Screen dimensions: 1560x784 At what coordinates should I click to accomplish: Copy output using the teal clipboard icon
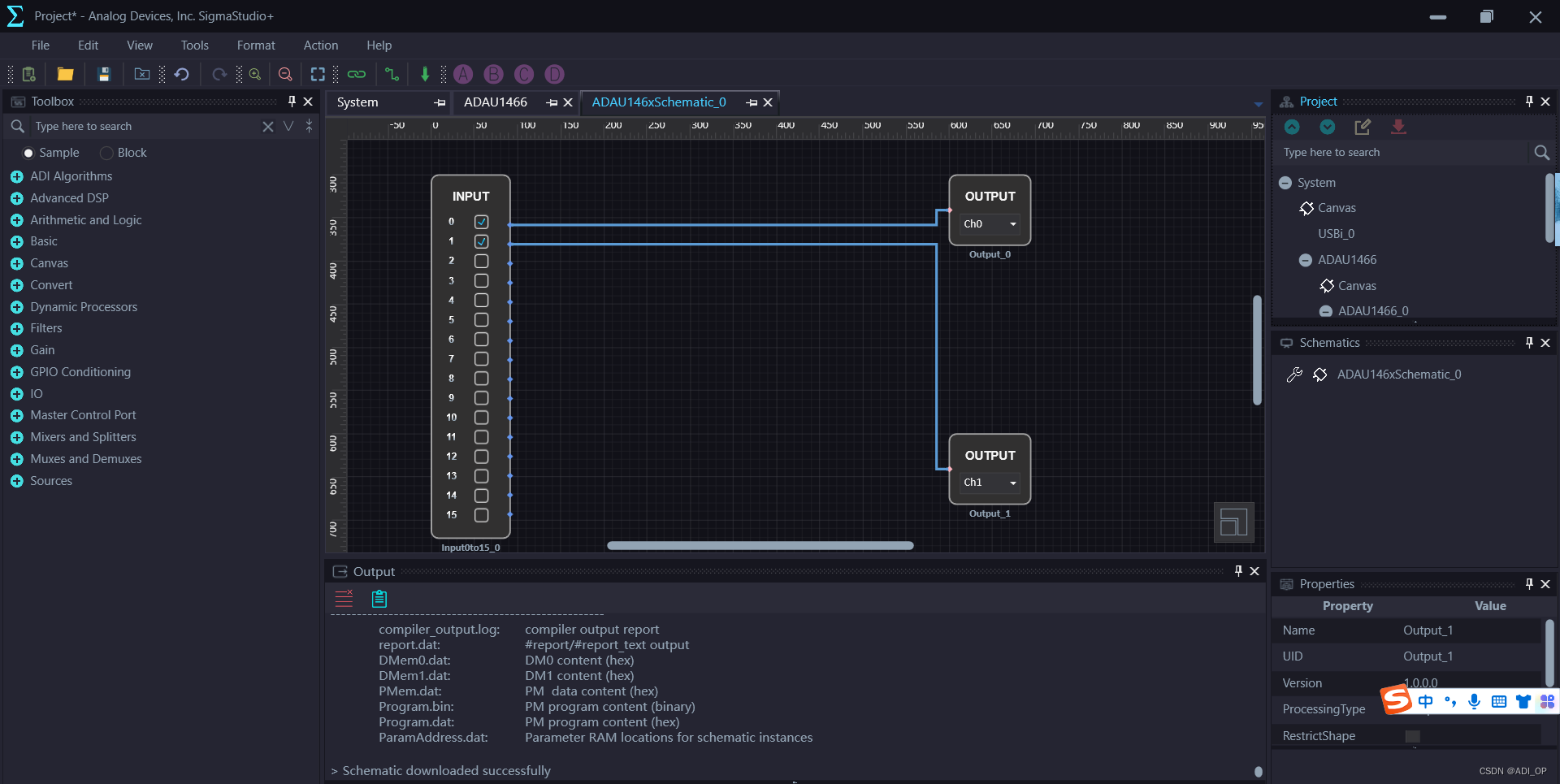pos(379,599)
